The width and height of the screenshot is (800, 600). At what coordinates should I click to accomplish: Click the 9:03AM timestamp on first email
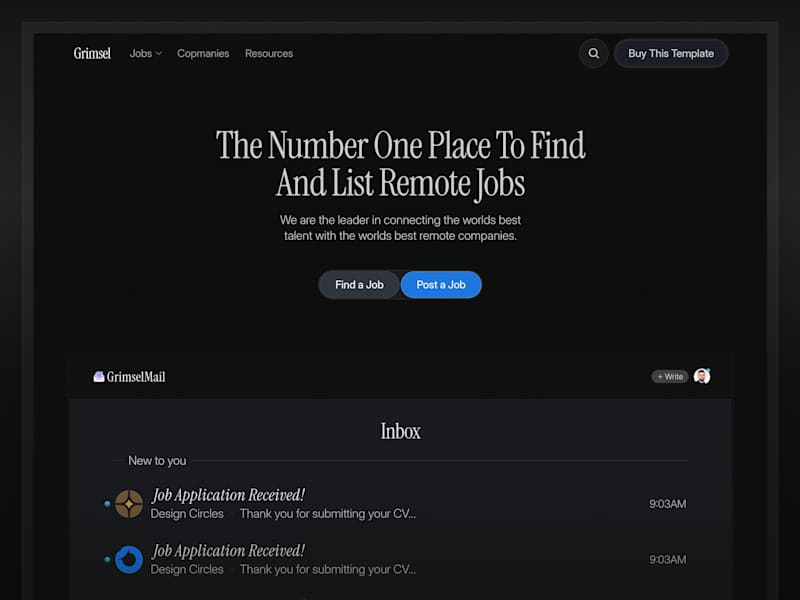pyautogui.click(x=667, y=504)
